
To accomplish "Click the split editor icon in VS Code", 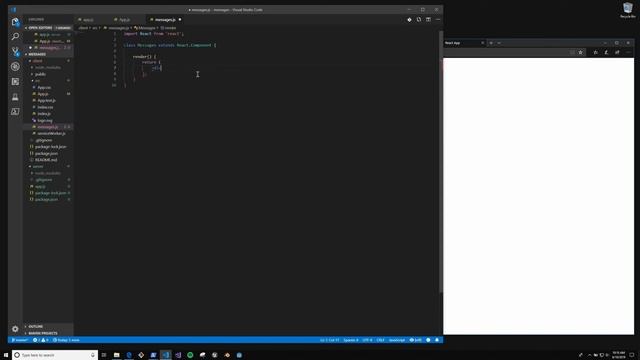I will click(428, 20).
